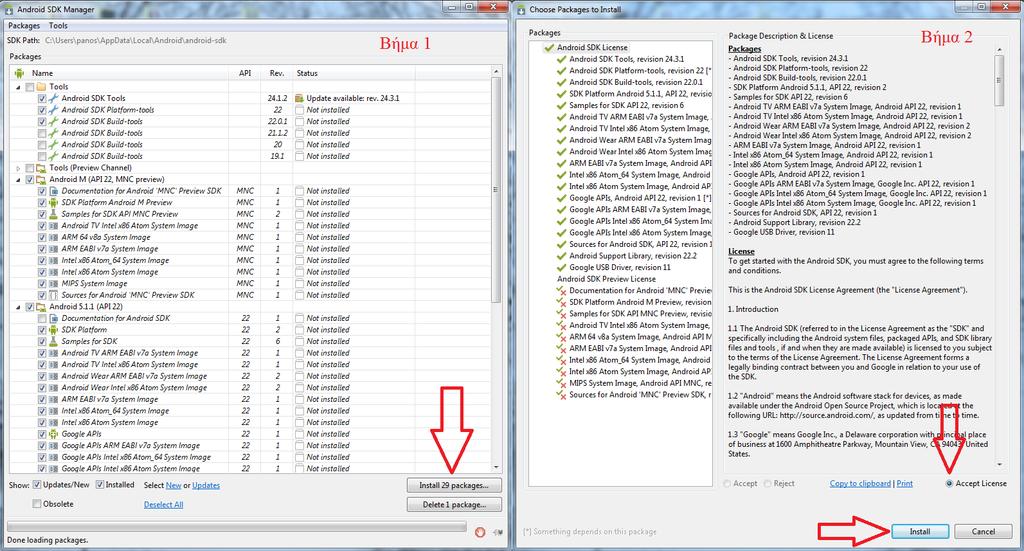The height and width of the screenshot is (551, 1024).
Task: Click the green check beside Android Support Library, revision 22.2
Action: pos(561,256)
